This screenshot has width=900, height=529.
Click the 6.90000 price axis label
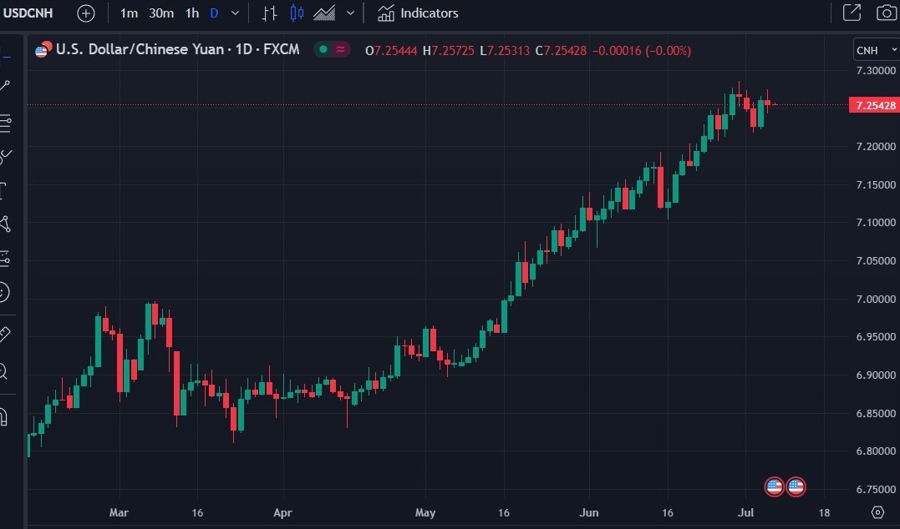[875, 375]
